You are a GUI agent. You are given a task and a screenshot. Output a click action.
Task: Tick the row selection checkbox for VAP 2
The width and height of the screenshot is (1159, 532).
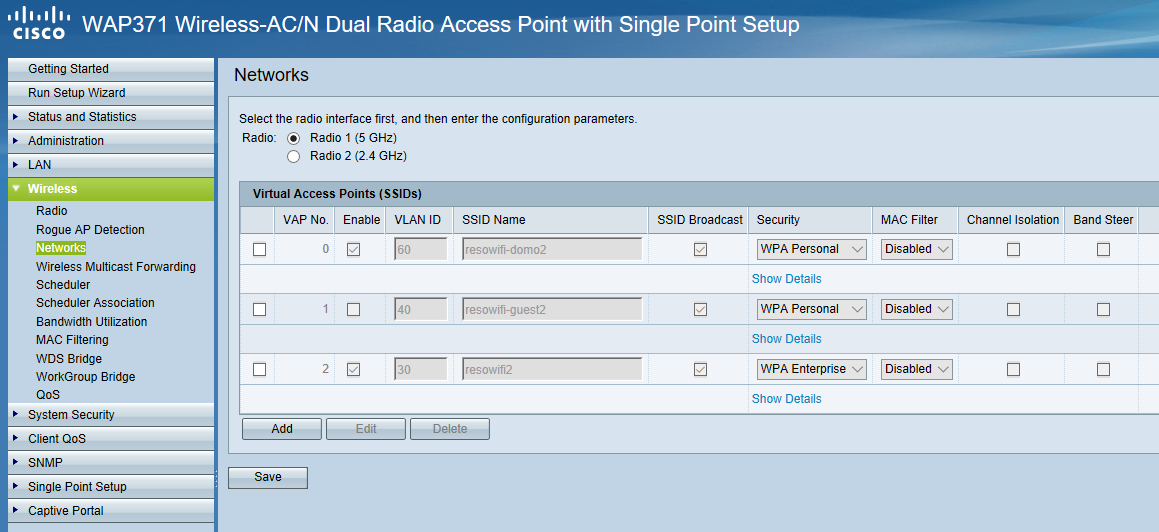tap(259, 369)
